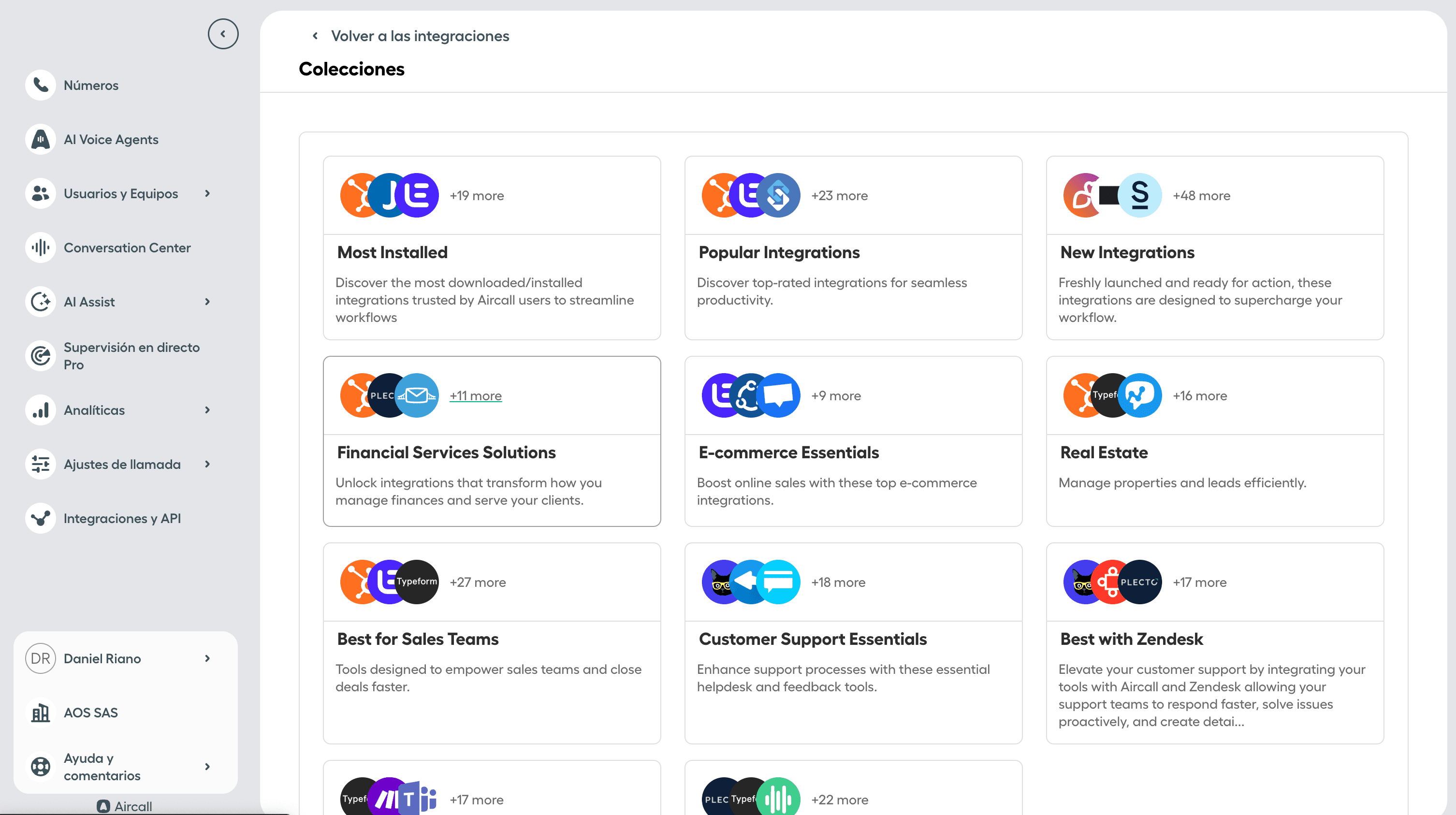Open the E-commerce Essentials collection card
Viewport: 1456px width, 815px height.
pyautogui.click(x=852, y=453)
